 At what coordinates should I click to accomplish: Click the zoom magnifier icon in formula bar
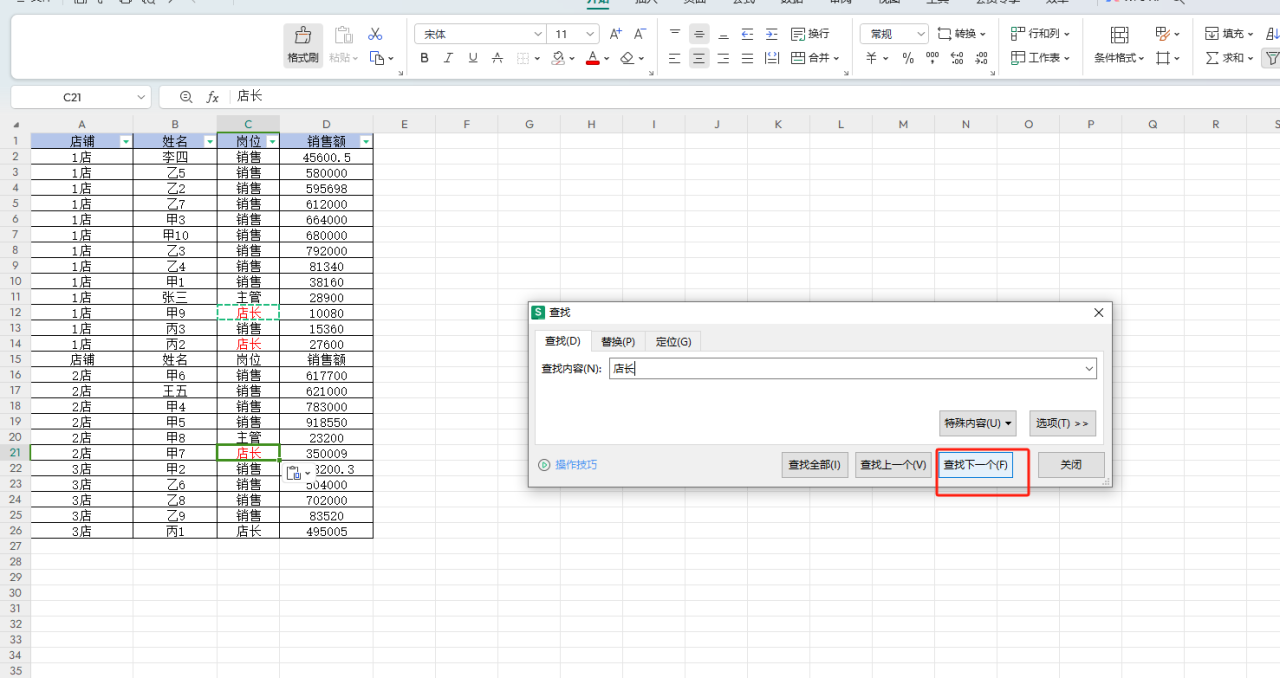[x=185, y=97]
